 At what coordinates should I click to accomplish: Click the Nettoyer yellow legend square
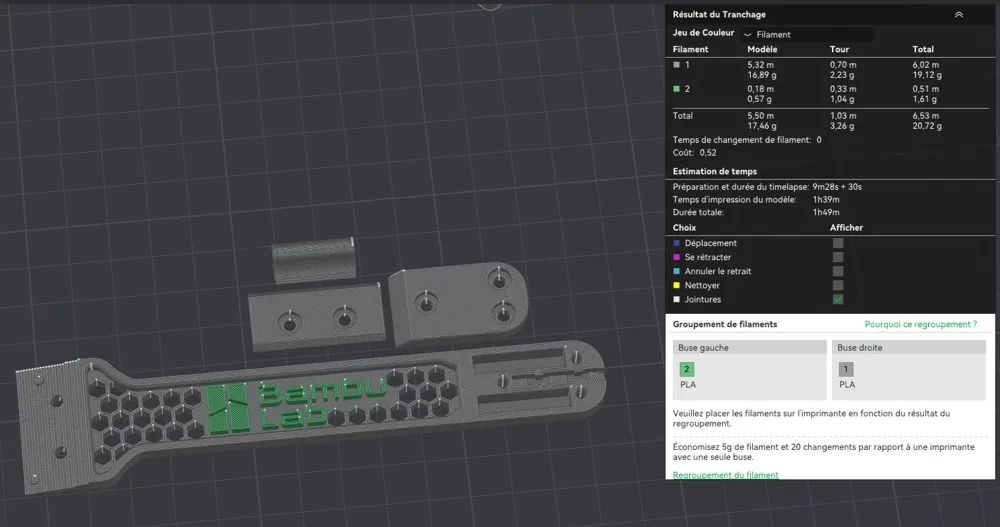677,285
